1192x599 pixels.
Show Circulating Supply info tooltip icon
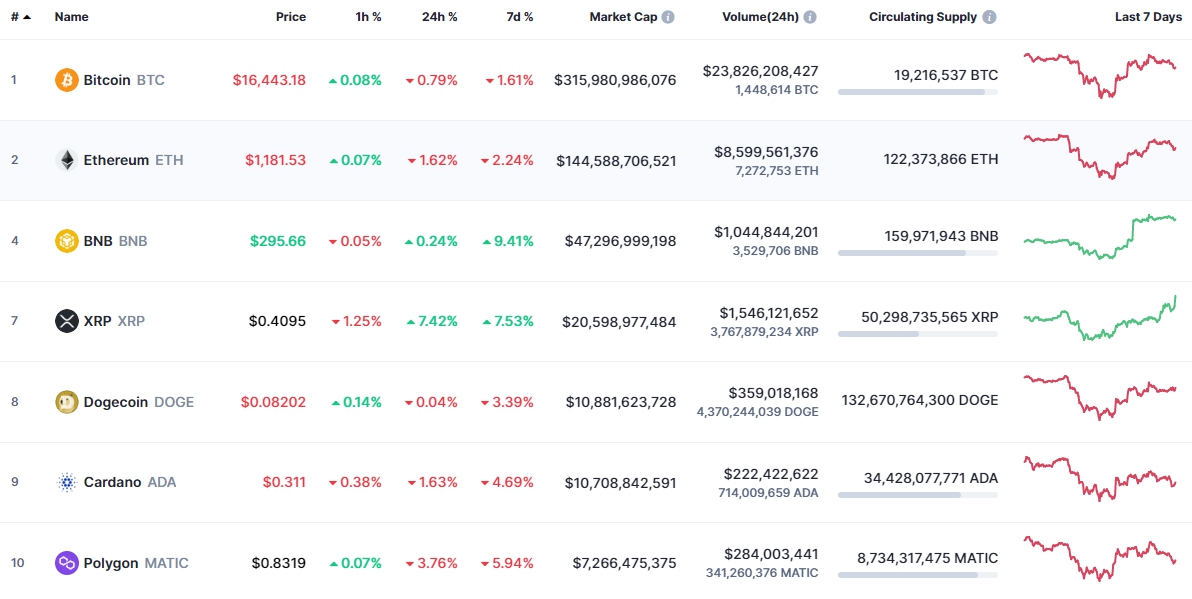[x=989, y=17]
